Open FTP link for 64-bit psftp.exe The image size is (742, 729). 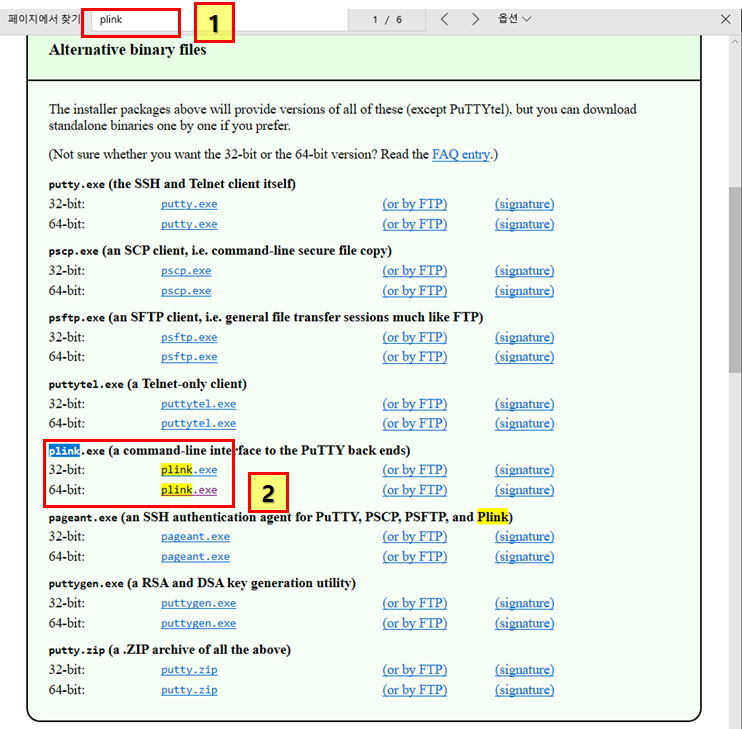(x=415, y=357)
